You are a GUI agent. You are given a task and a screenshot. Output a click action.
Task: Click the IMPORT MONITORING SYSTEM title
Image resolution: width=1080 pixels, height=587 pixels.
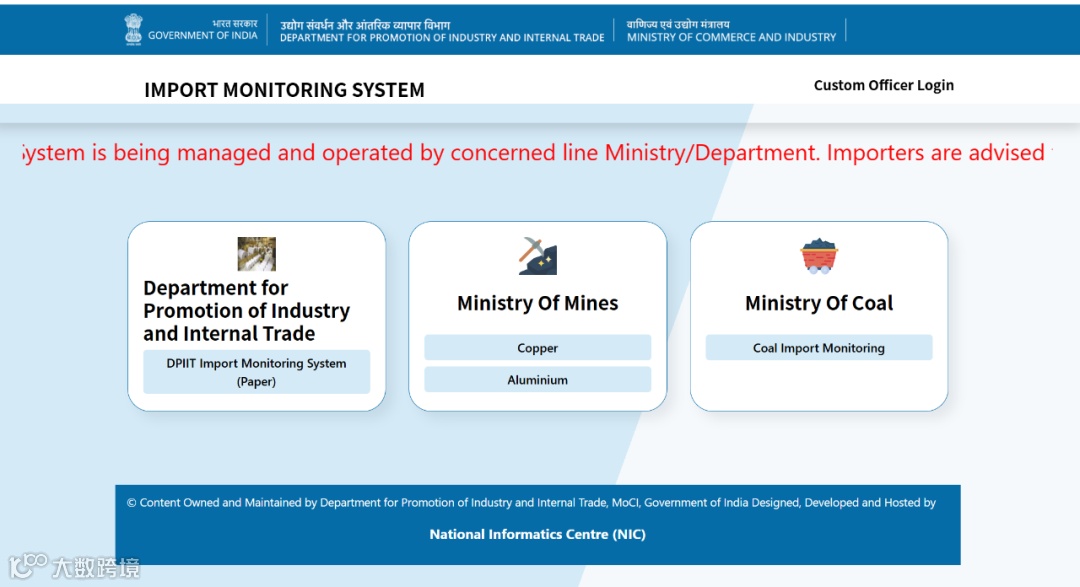(x=284, y=90)
